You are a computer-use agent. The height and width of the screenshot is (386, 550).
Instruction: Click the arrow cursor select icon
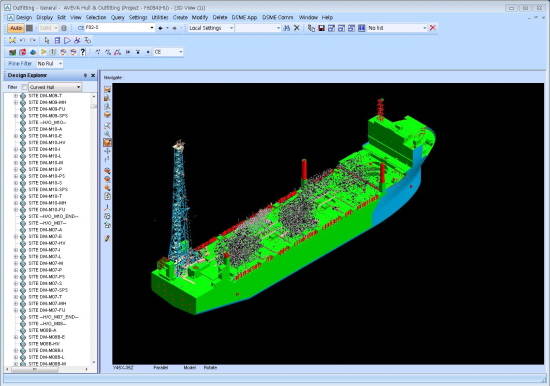[x=47, y=40]
